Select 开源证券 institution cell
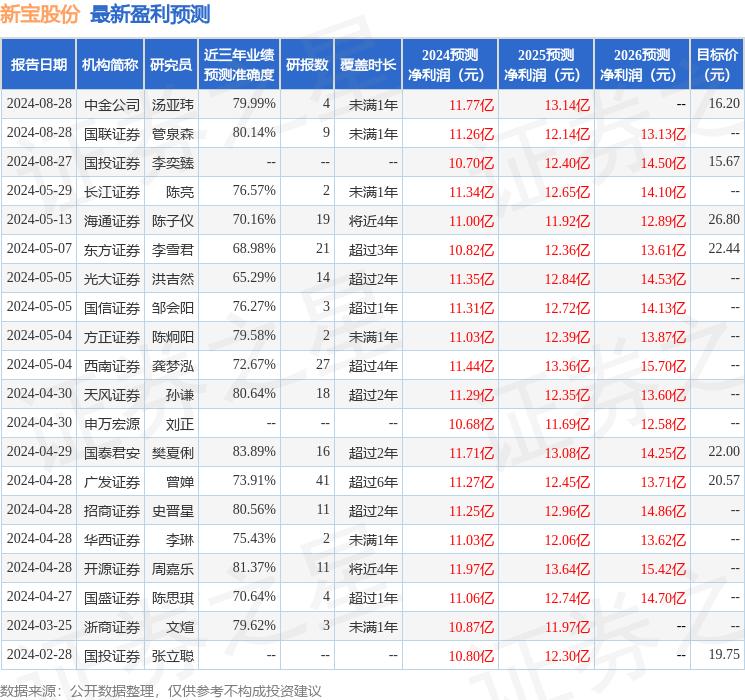The image size is (745, 700). tap(112, 569)
